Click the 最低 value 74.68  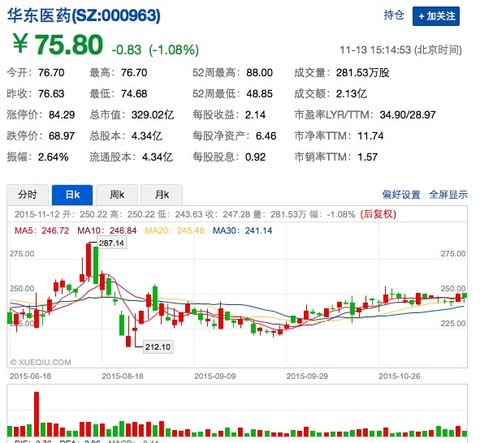134,94
